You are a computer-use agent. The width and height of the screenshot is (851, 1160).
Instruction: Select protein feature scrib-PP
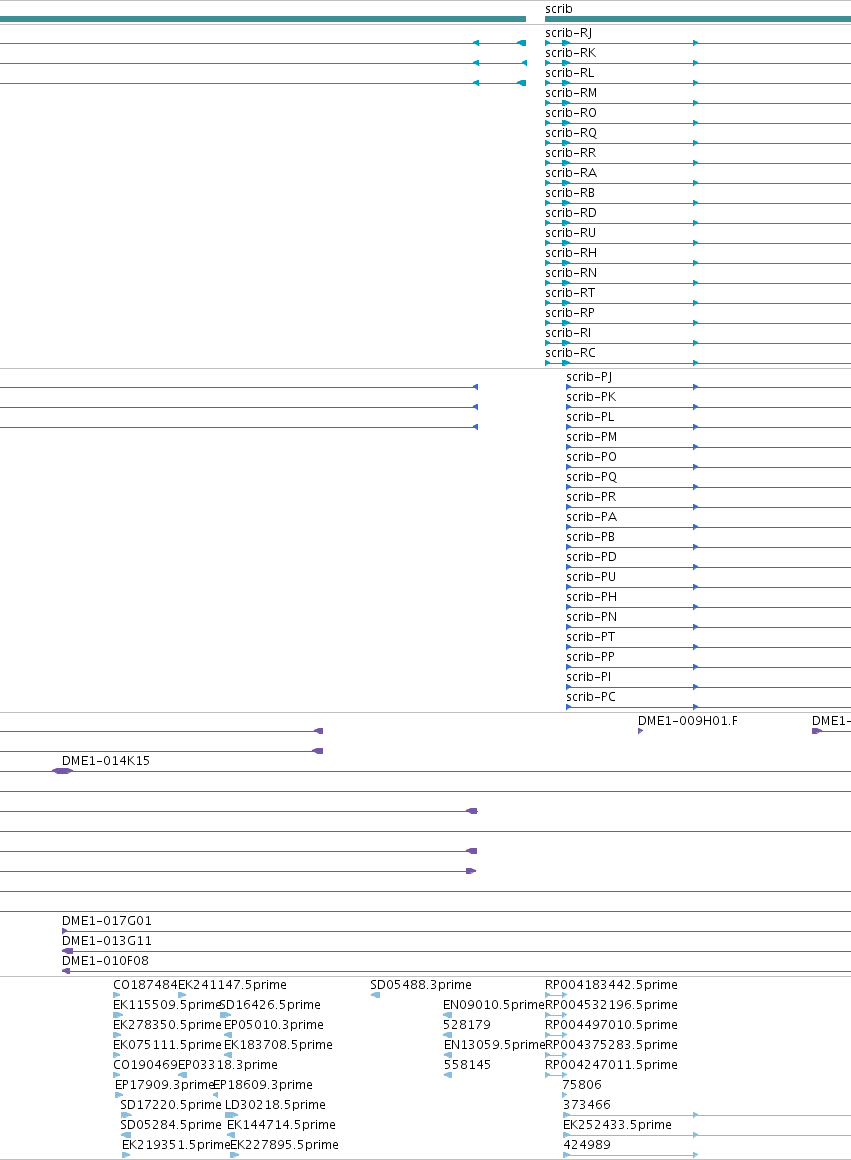(x=591, y=656)
